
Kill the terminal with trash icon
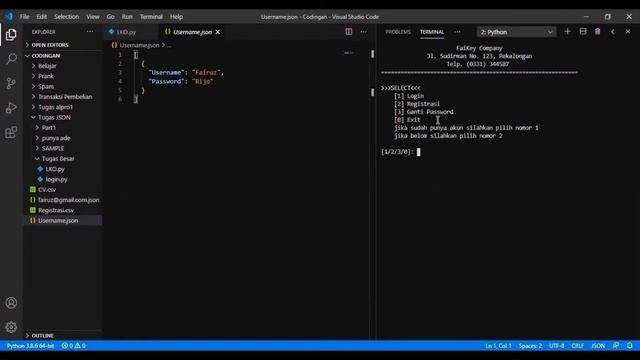(x=598, y=31)
